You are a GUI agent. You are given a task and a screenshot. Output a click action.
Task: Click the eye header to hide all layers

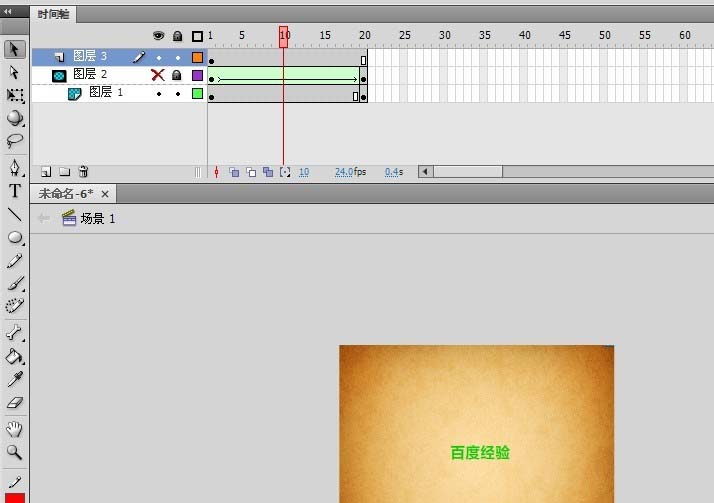tap(158, 36)
